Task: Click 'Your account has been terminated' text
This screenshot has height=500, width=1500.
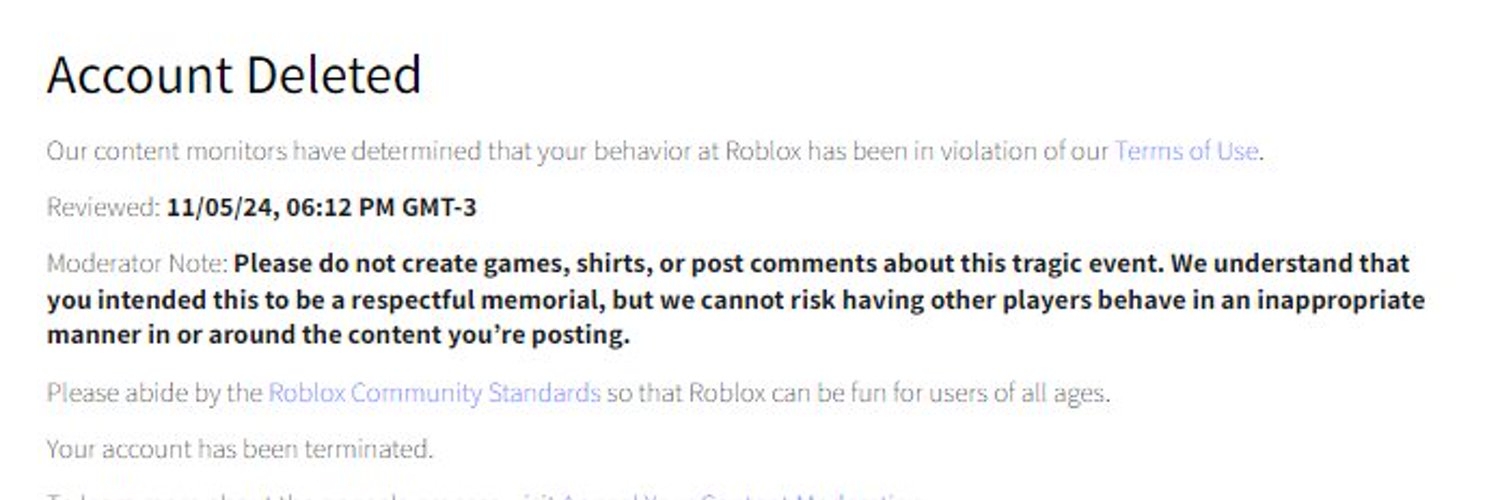Action: [240, 449]
